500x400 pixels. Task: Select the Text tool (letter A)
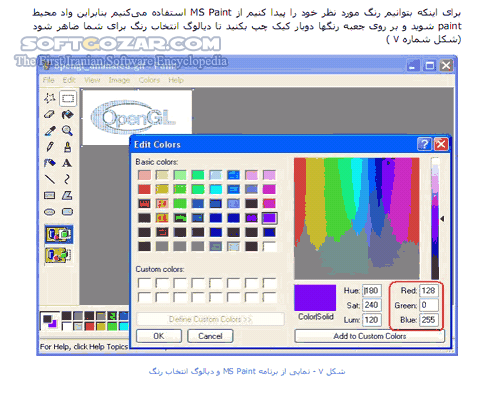pyautogui.click(x=67, y=163)
